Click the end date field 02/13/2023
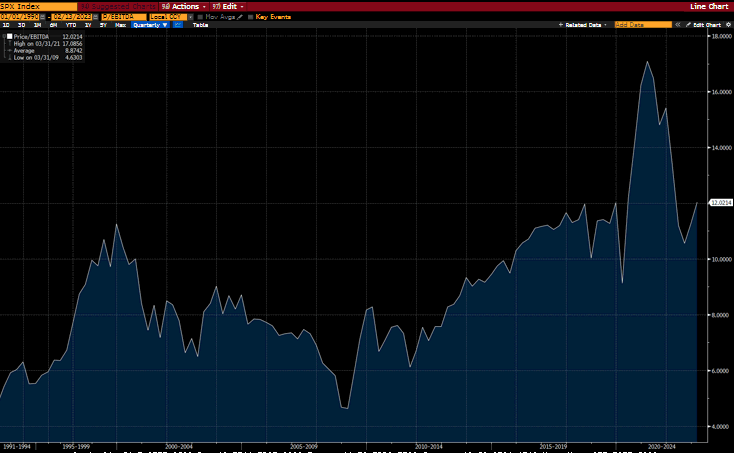Viewport: 734px width, 453px height. pyautogui.click(x=72, y=17)
